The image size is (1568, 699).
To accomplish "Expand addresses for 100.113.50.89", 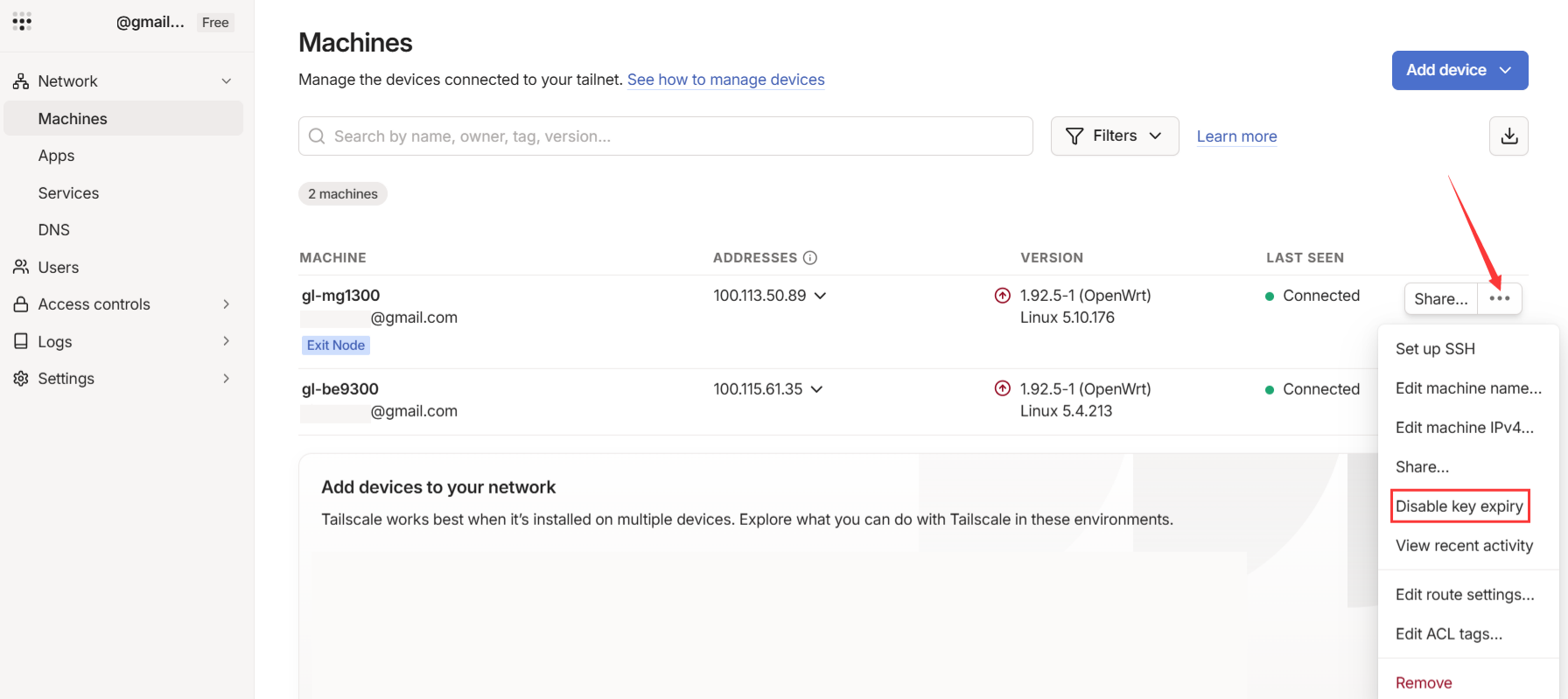I will point(821,296).
